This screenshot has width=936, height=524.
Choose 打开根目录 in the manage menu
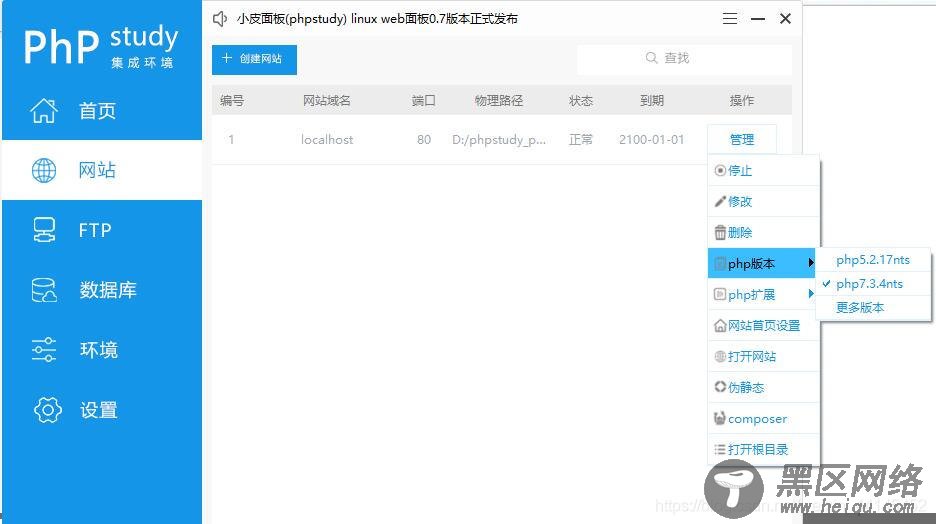tap(763, 449)
